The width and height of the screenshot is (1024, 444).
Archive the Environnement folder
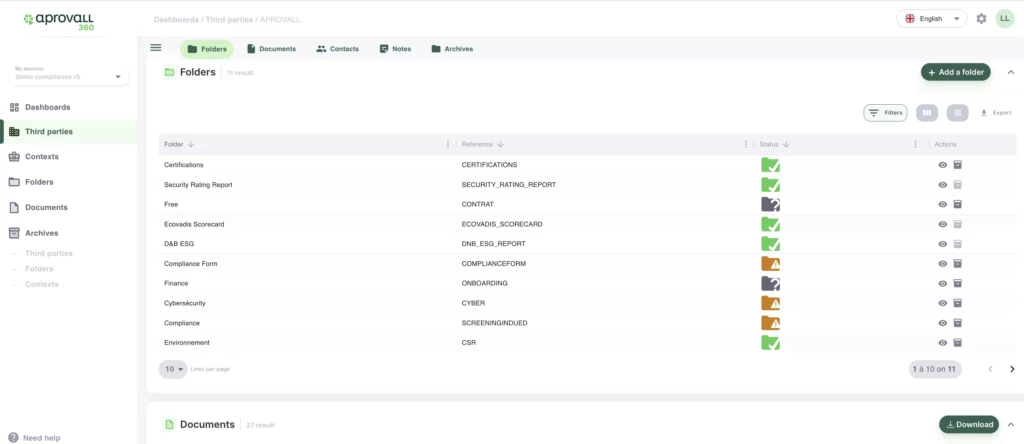click(x=957, y=343)
